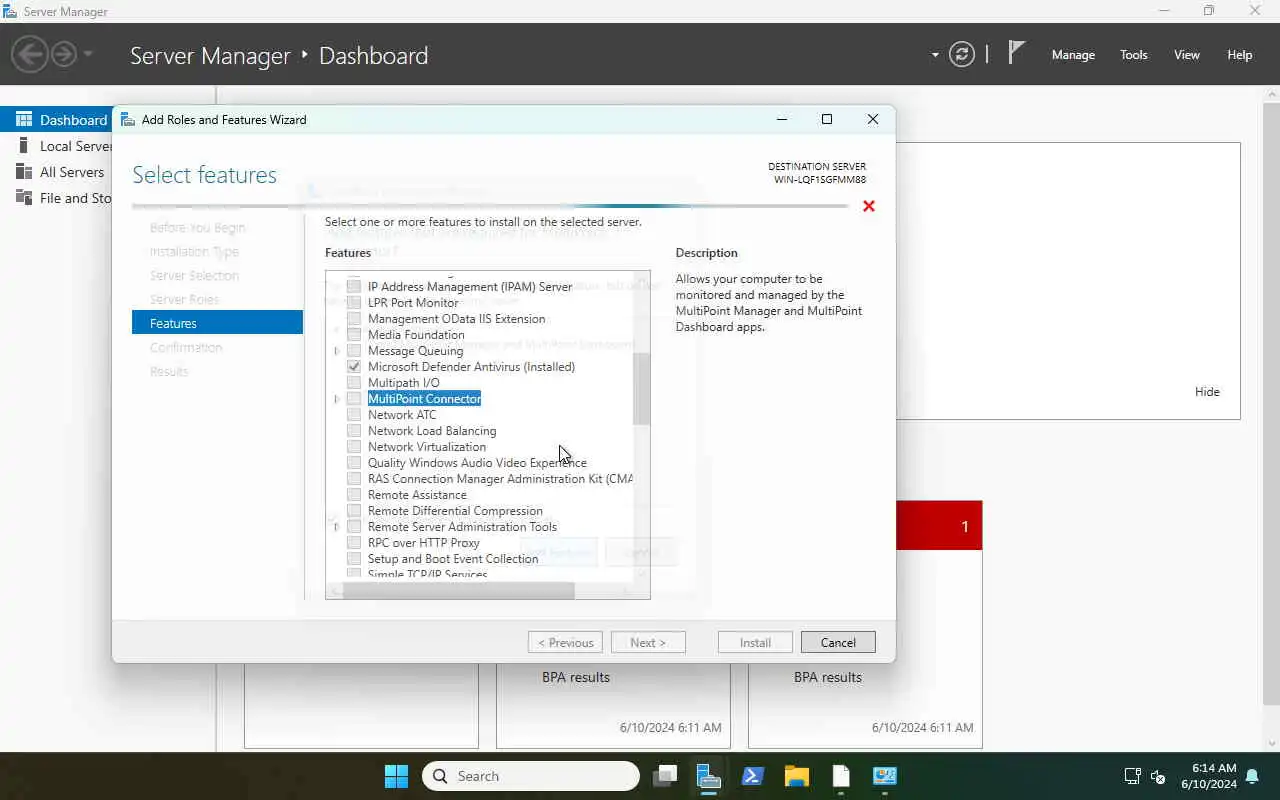Check Message Queuing checkbox
The height and width of the screenshot is (800, 1280).
(x=354, y=351)
